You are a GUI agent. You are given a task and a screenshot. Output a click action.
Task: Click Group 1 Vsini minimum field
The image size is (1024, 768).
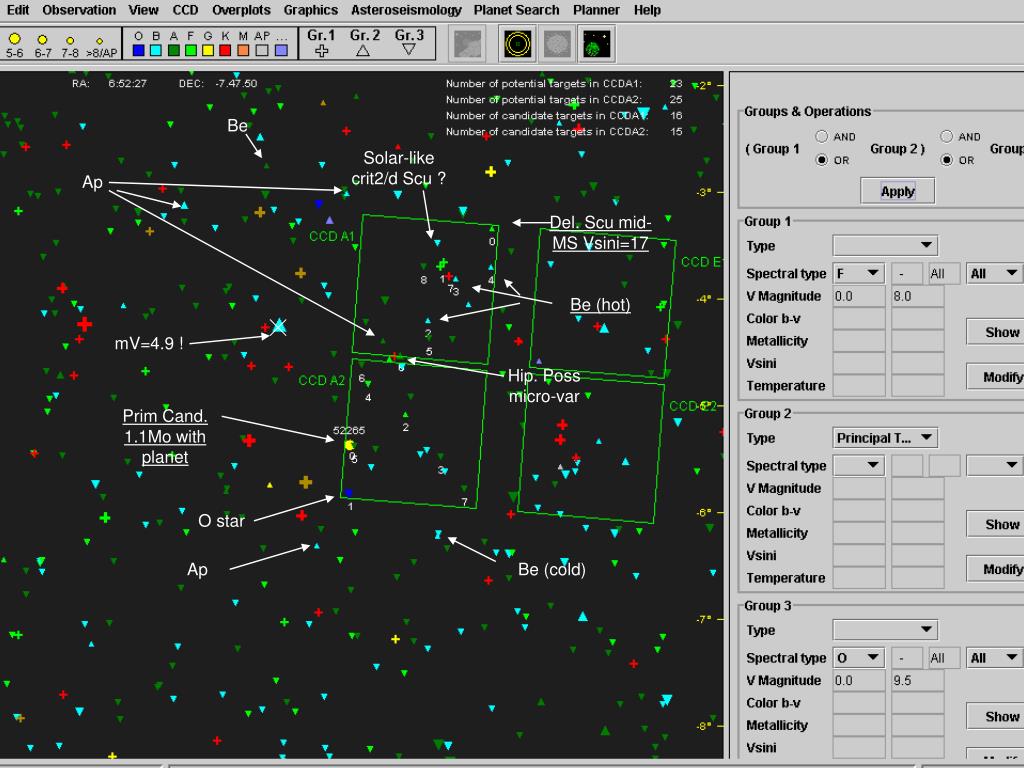click(859, 363)
